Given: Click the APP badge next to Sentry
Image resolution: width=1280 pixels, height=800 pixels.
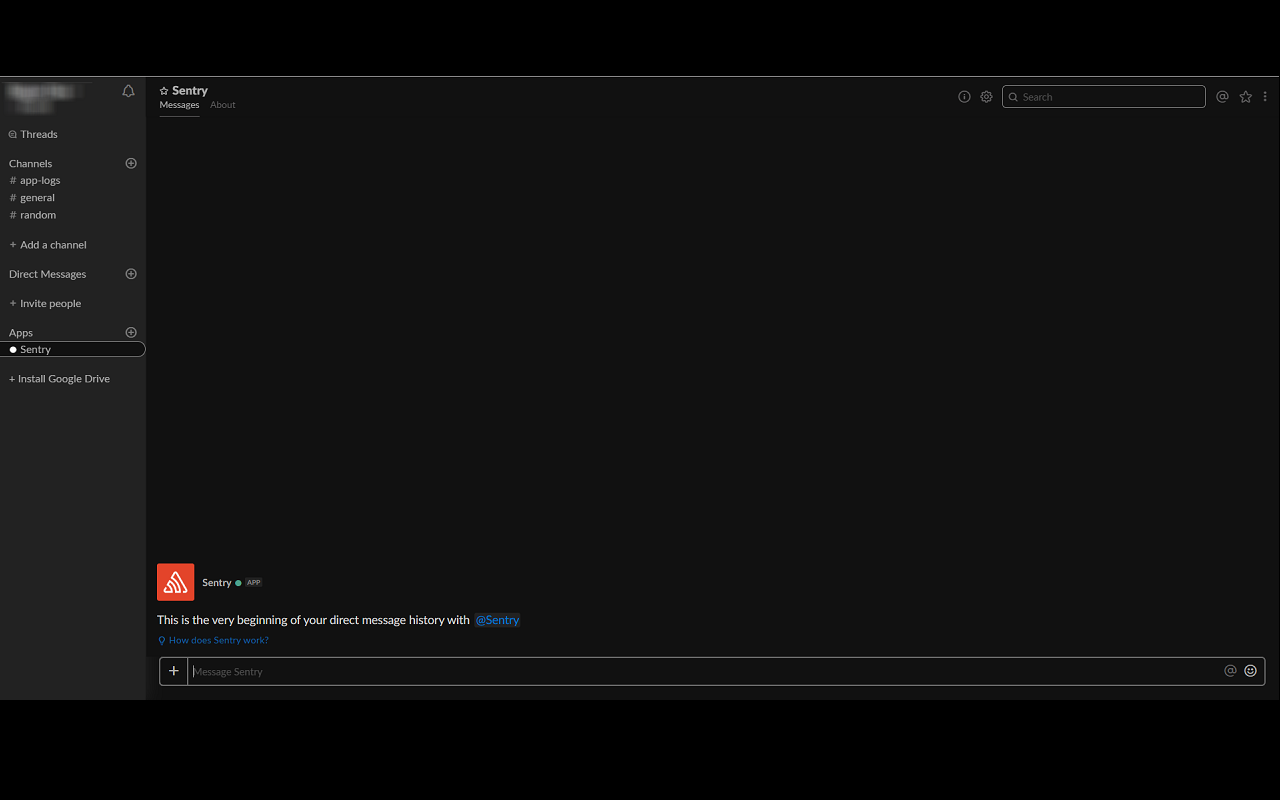Looking at the screenshot, I should pos(254,582).
